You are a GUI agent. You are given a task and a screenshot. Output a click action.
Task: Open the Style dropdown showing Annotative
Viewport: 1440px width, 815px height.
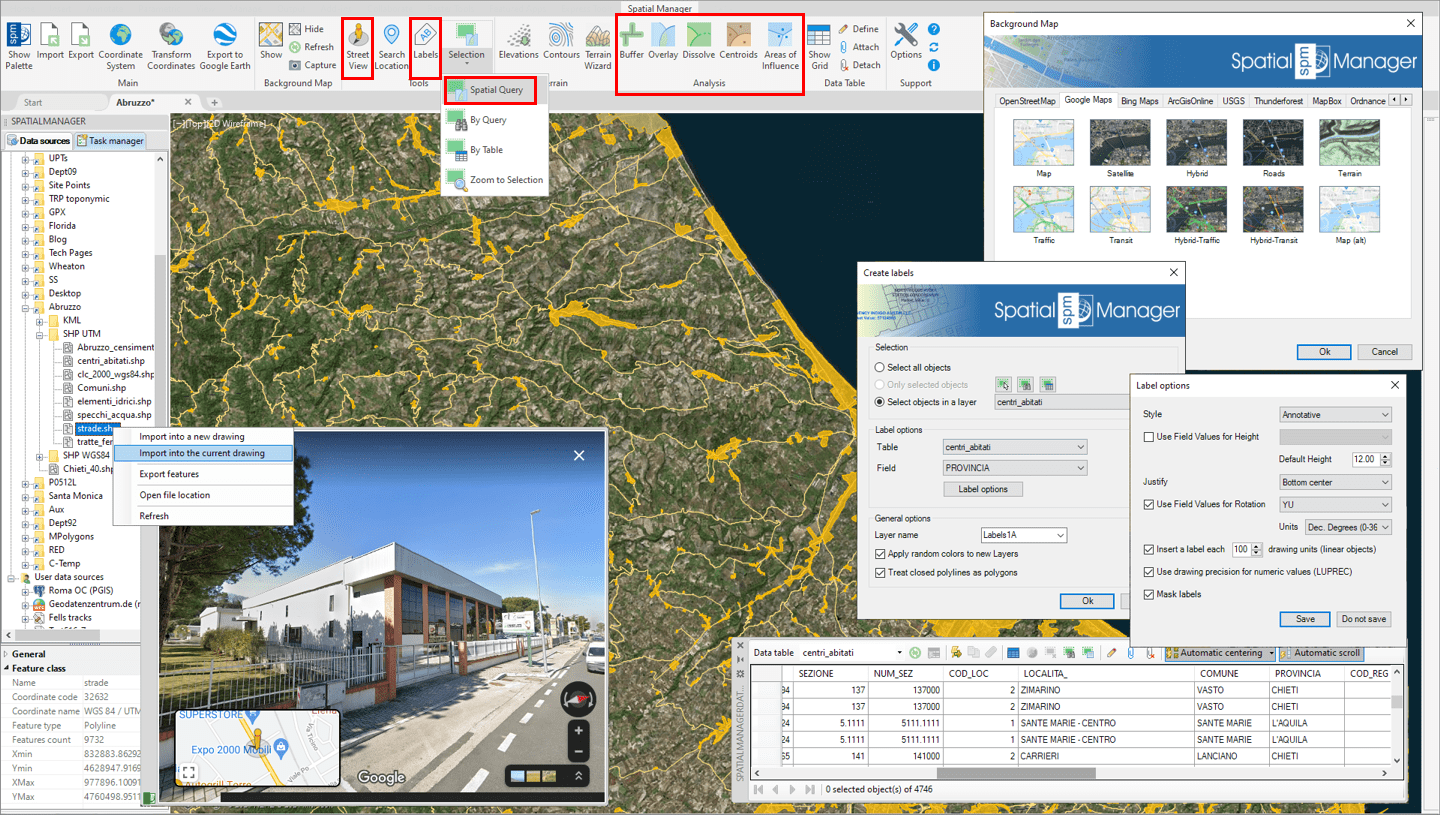click(x=1335, y=414)
